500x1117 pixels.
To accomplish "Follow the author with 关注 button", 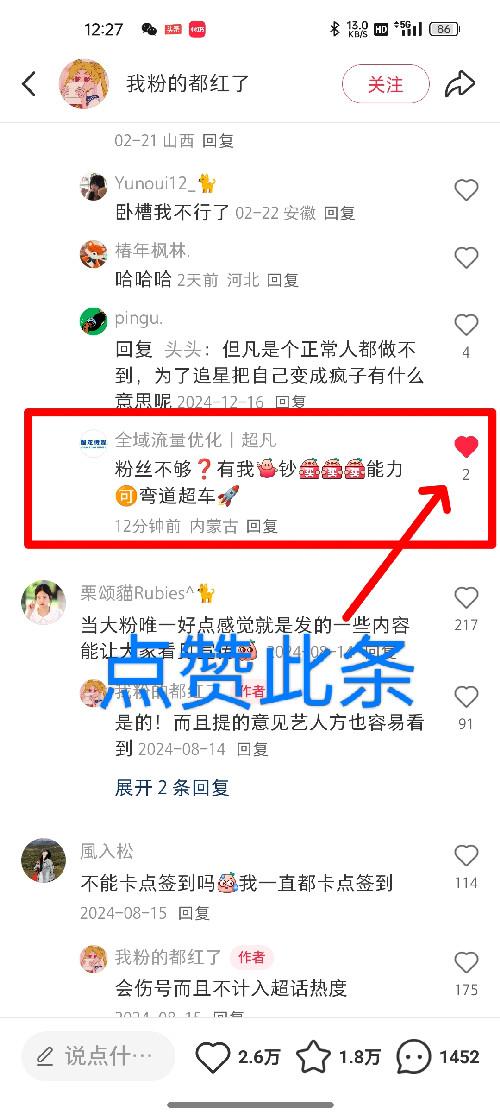I will (385, 84).
